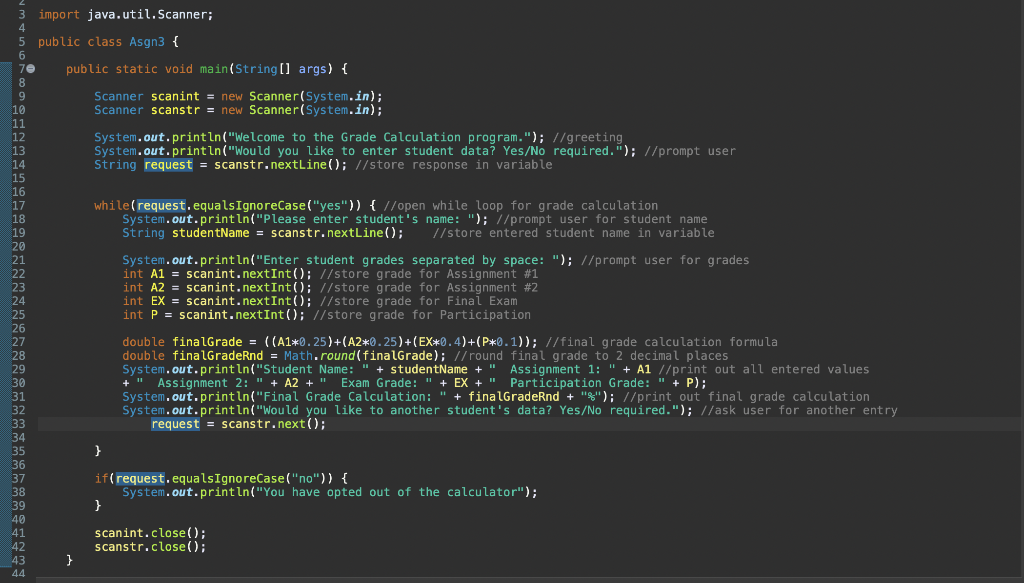Click '//store response in variable' comment
The width and height of the screenshot is (1024, 583).
tap(454, 165)
